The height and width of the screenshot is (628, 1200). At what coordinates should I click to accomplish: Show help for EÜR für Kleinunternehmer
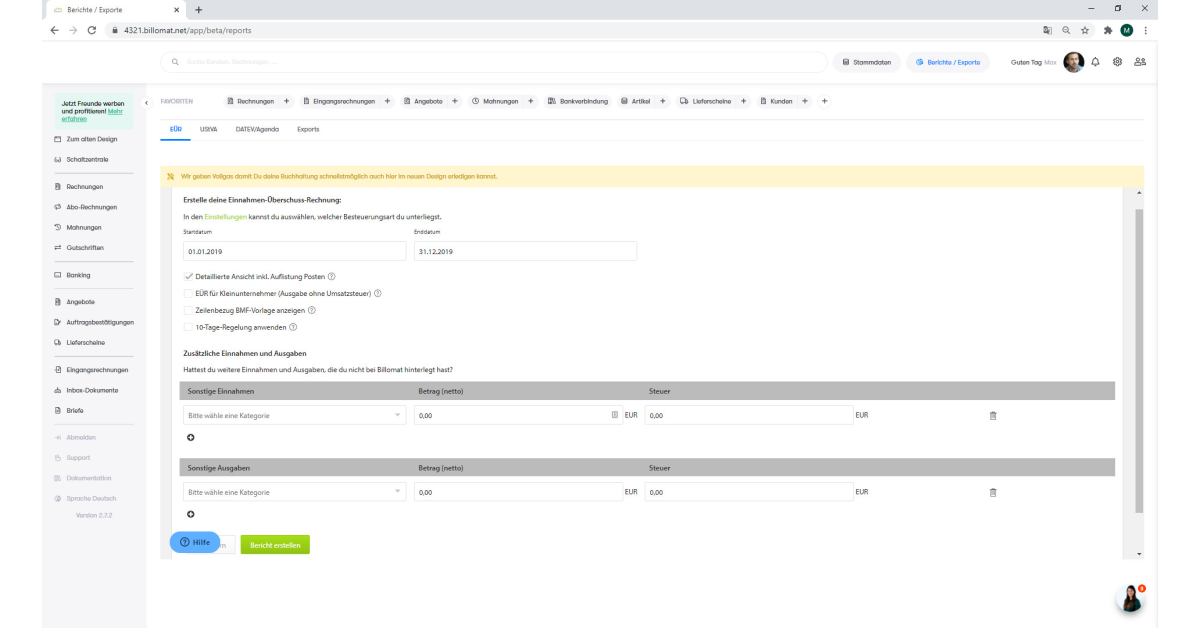coord(378,293)
